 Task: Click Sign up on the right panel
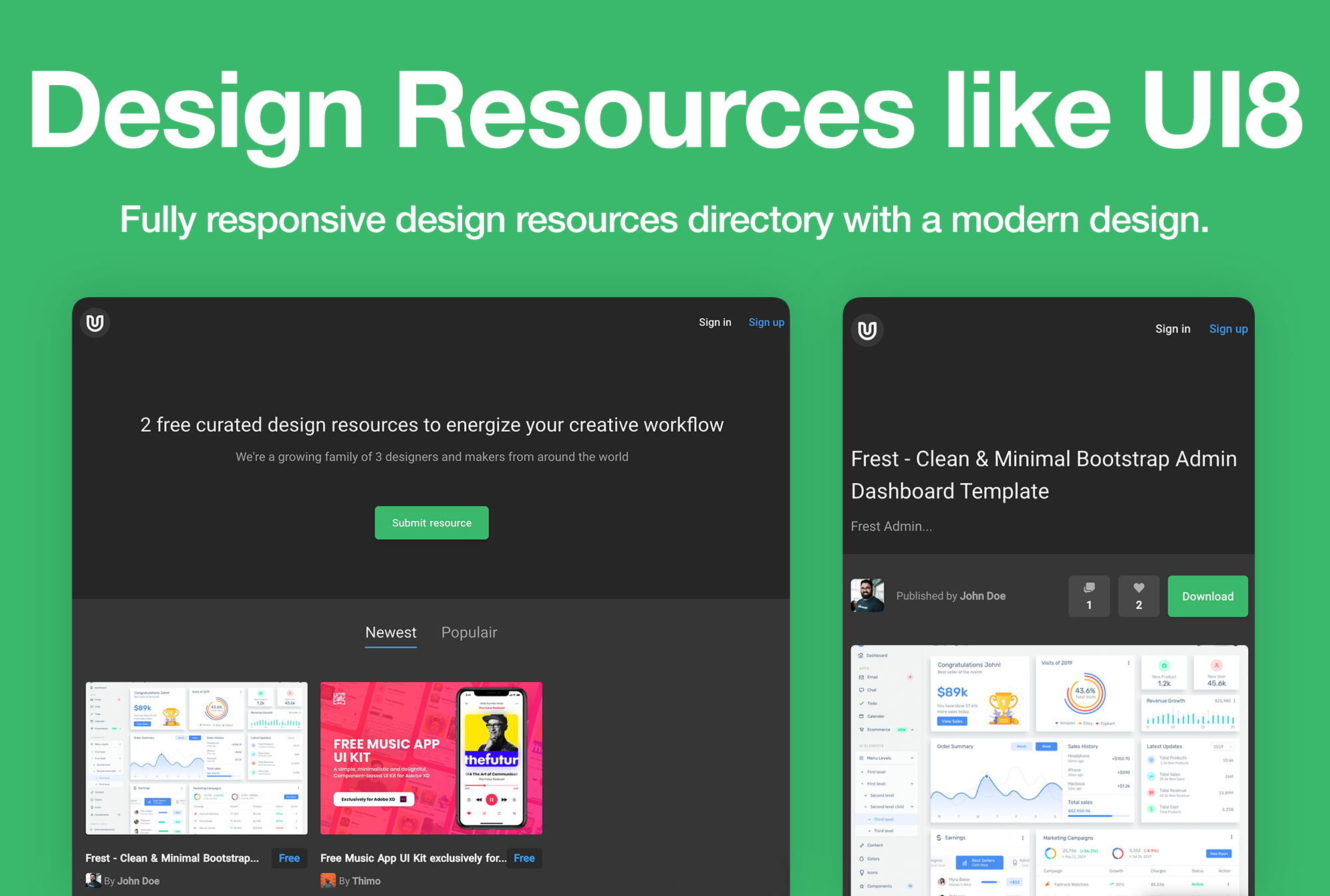pos(1228,329)
